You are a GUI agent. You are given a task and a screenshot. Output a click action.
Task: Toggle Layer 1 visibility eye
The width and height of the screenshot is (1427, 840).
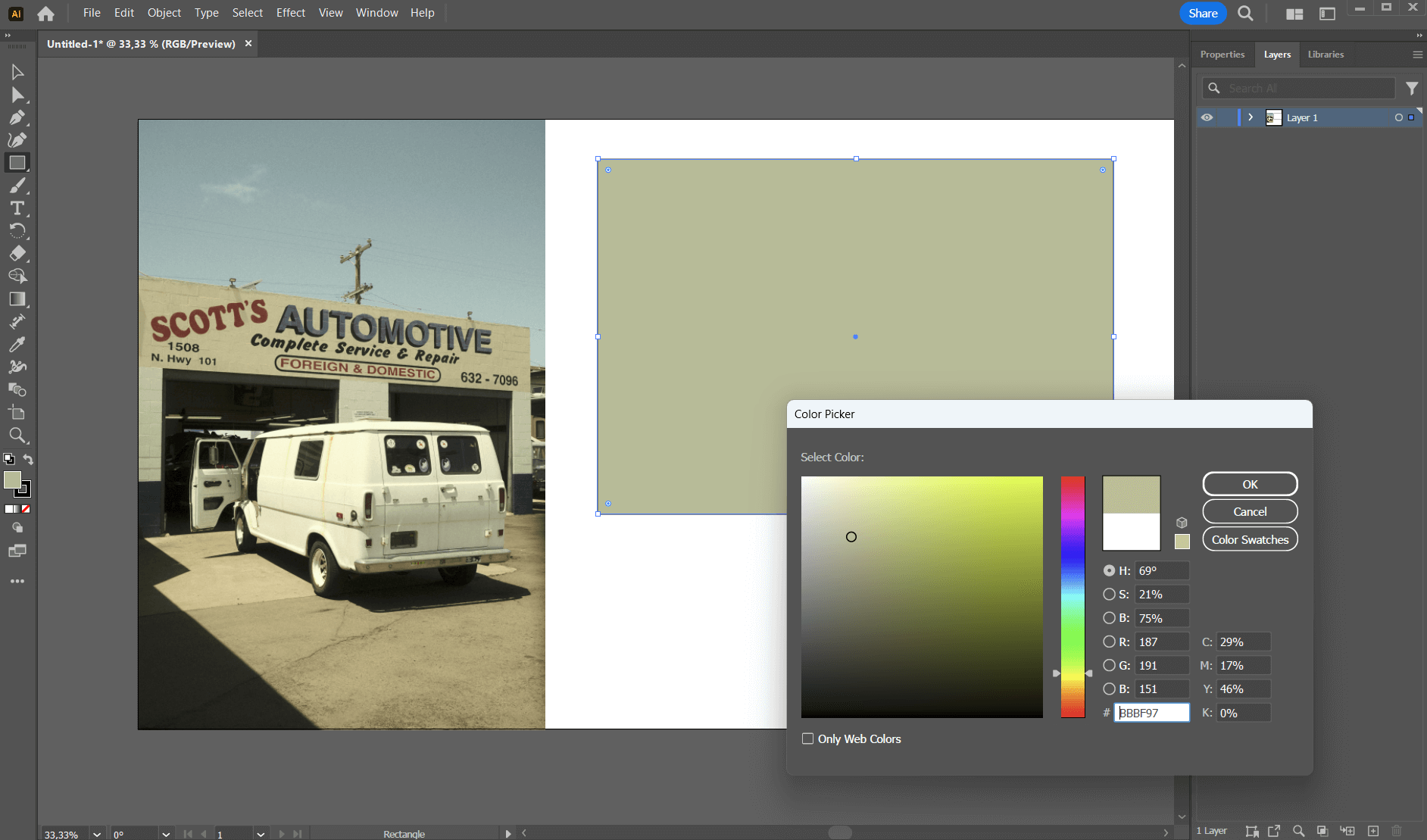pyautogui.click(x=1207, y=117)
